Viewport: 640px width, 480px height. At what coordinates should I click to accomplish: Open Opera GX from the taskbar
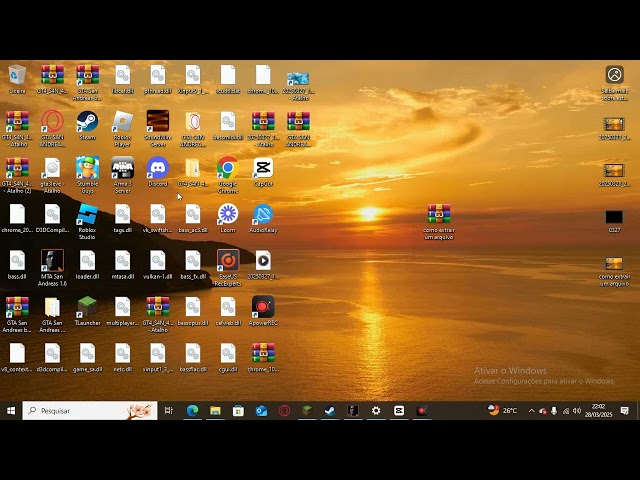click(284, 411)
